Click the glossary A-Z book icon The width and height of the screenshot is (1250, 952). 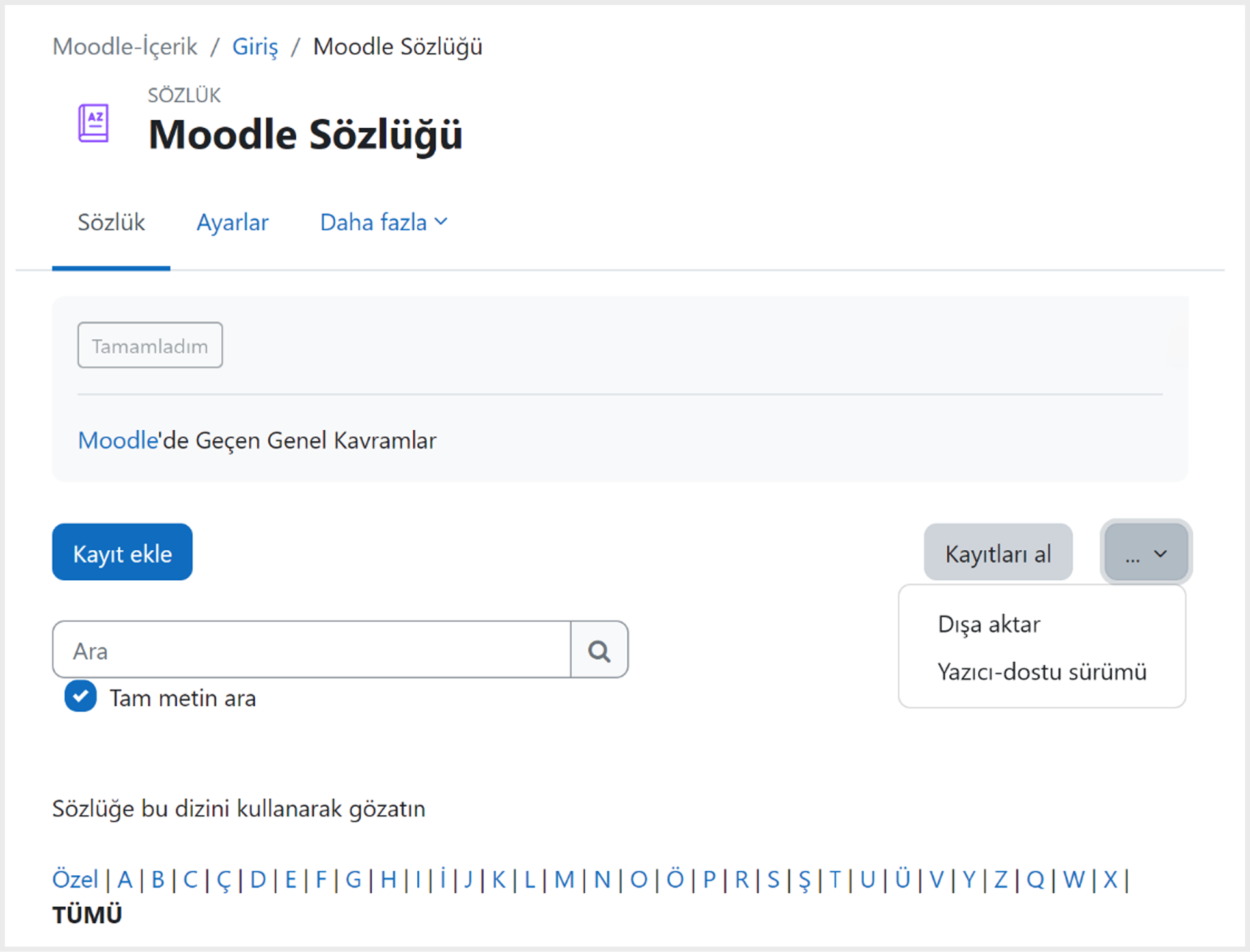pyautogui.click(x=93, y=122)
